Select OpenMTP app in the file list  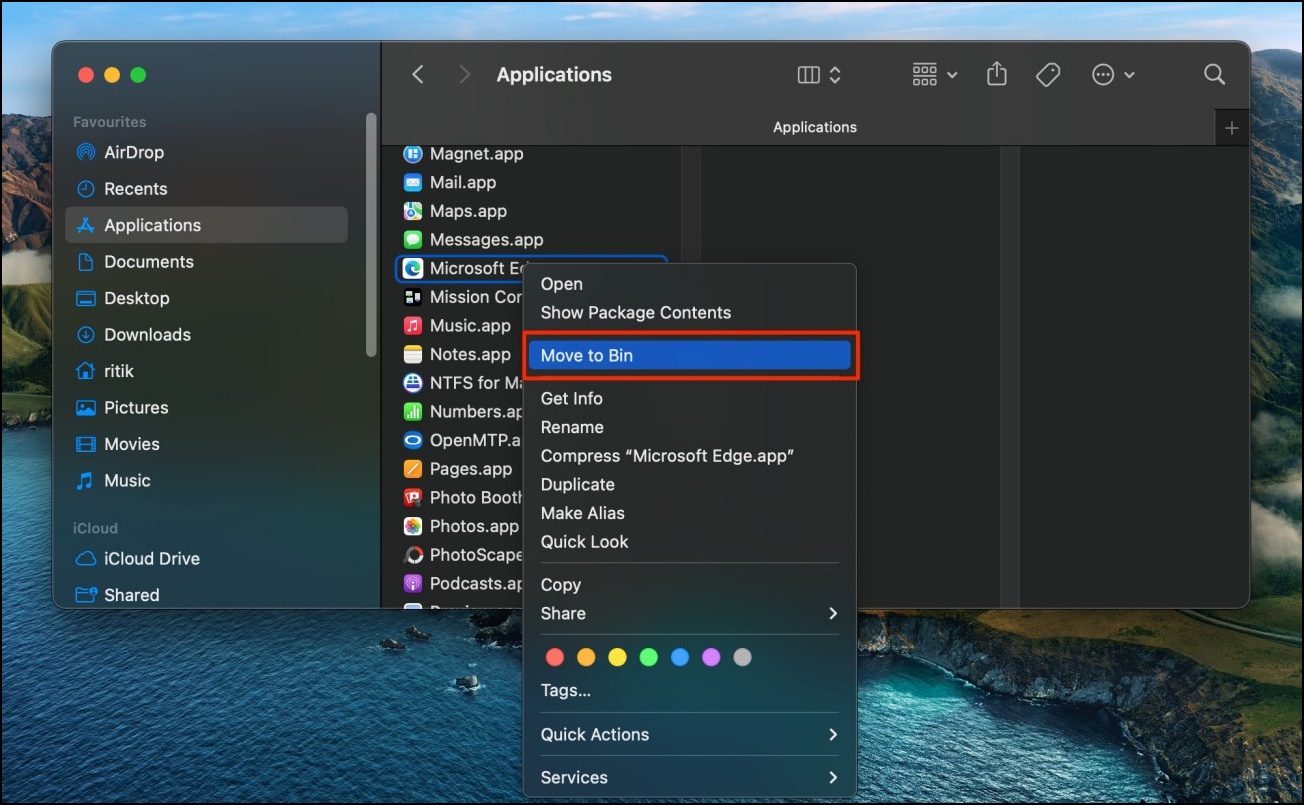tap(460, 440)
